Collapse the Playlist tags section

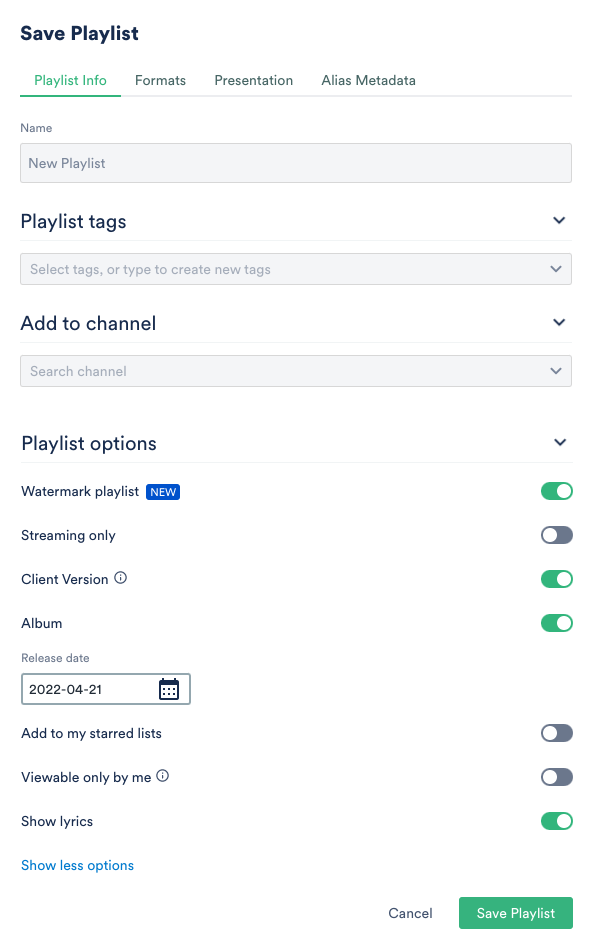(558, 220)
